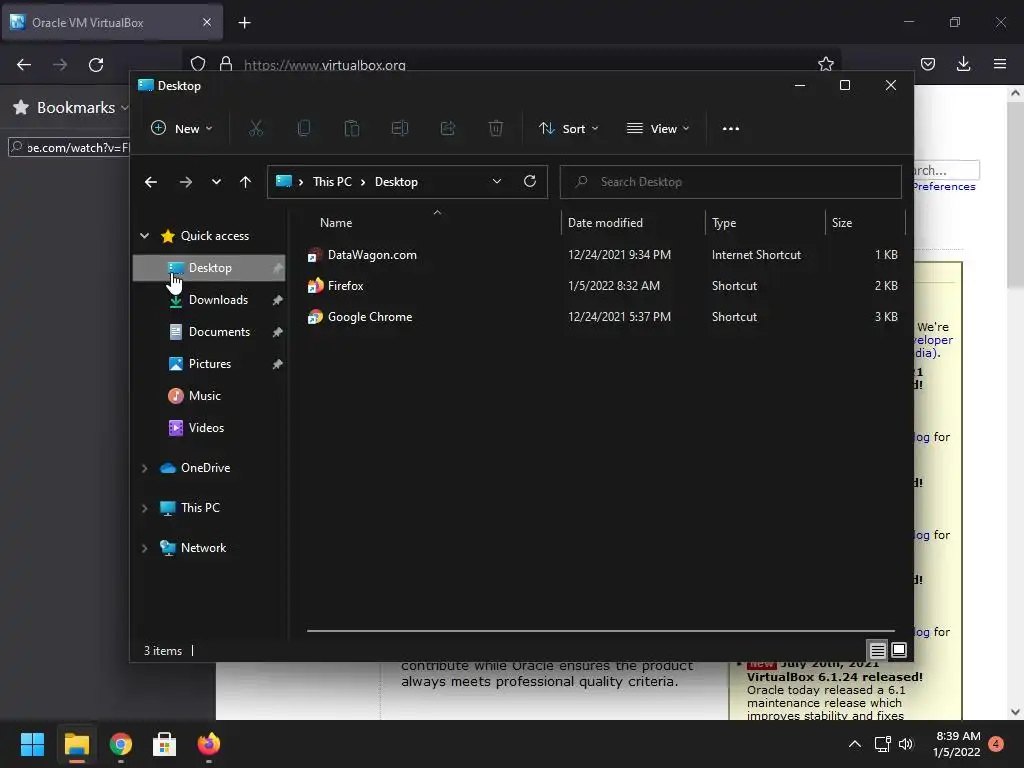Reload the Firefox page
The image size is (1024, 768).
tap(96, 65)
